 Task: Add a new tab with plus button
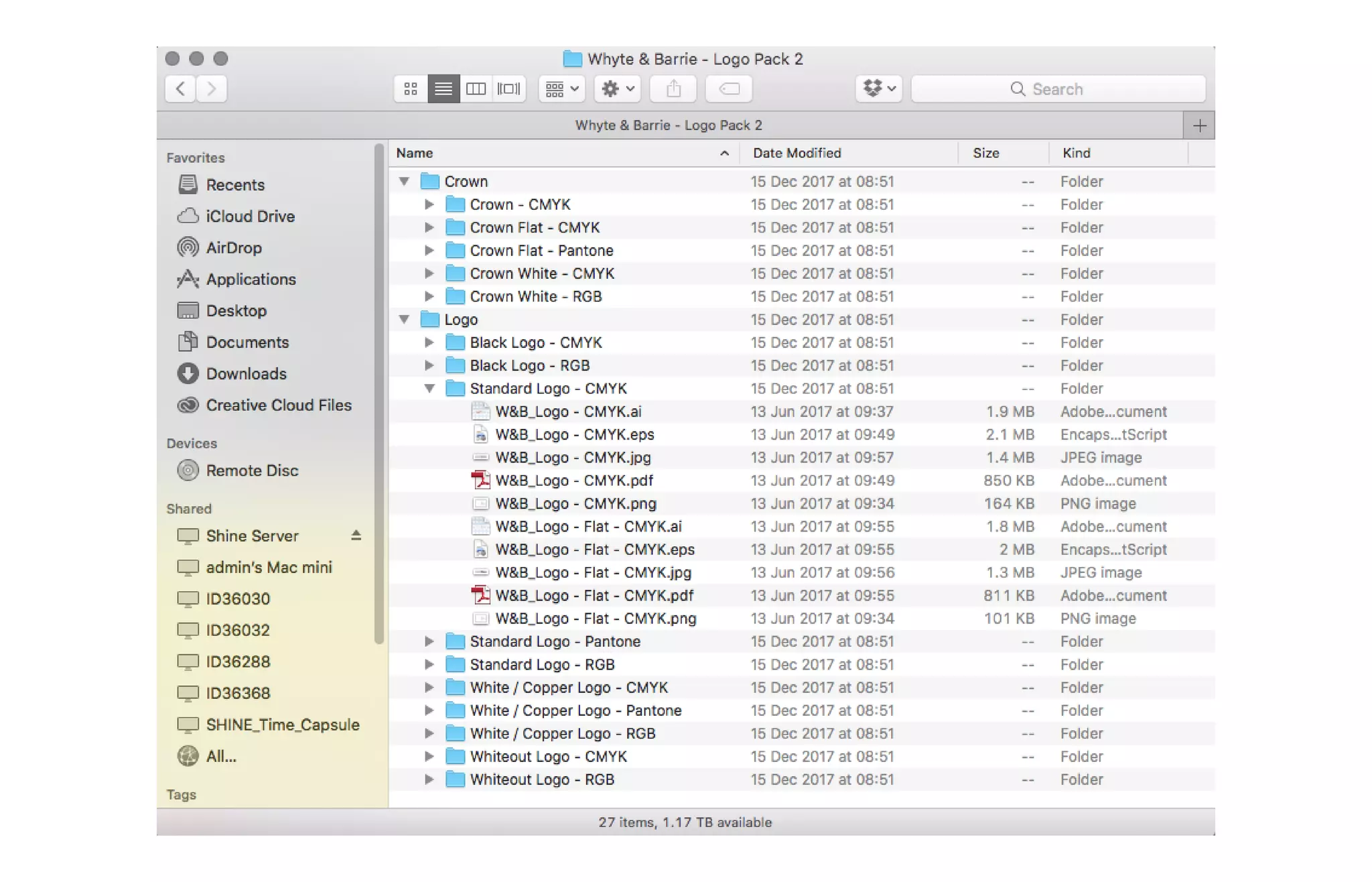coord(1199,125)
